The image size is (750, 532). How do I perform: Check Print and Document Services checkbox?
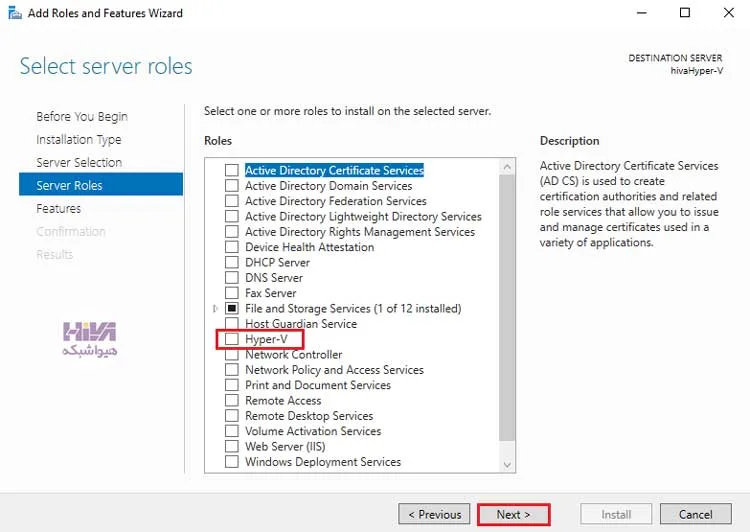tap(232, 385)
